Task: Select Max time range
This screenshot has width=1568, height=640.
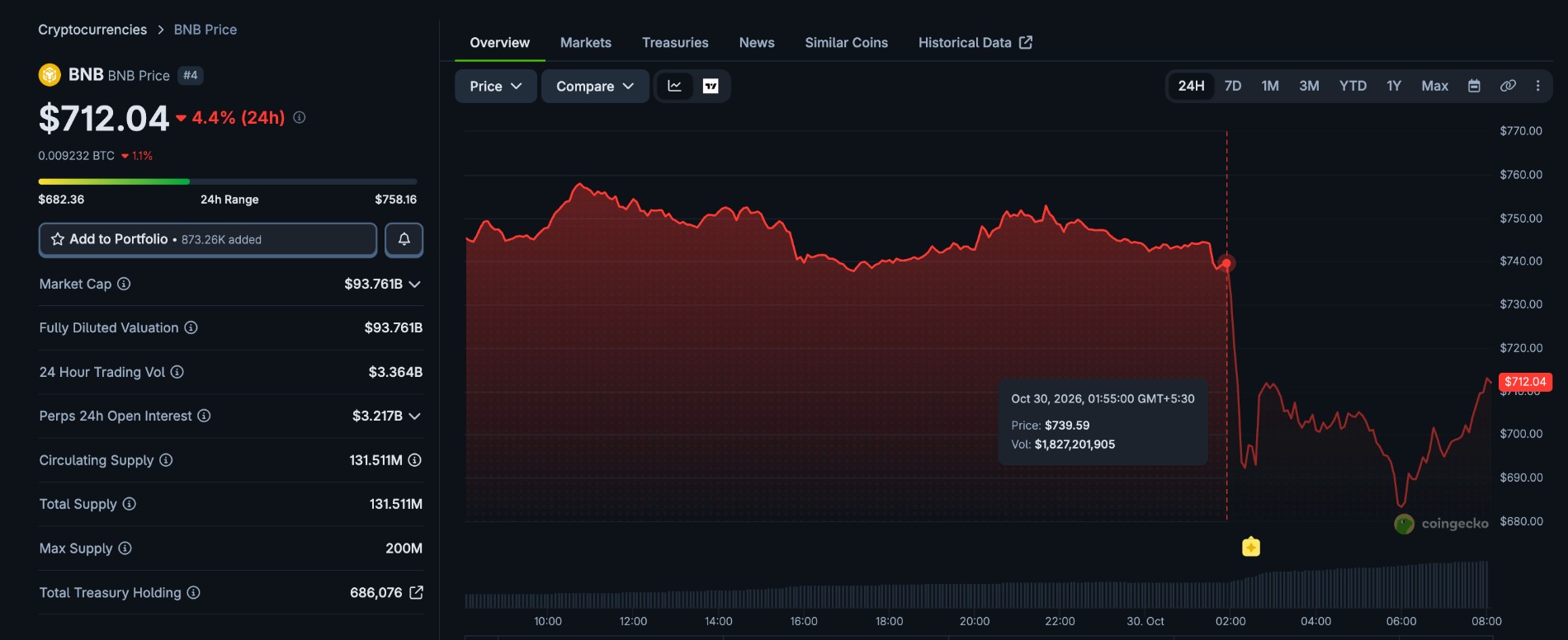Action: (1434, 86)
